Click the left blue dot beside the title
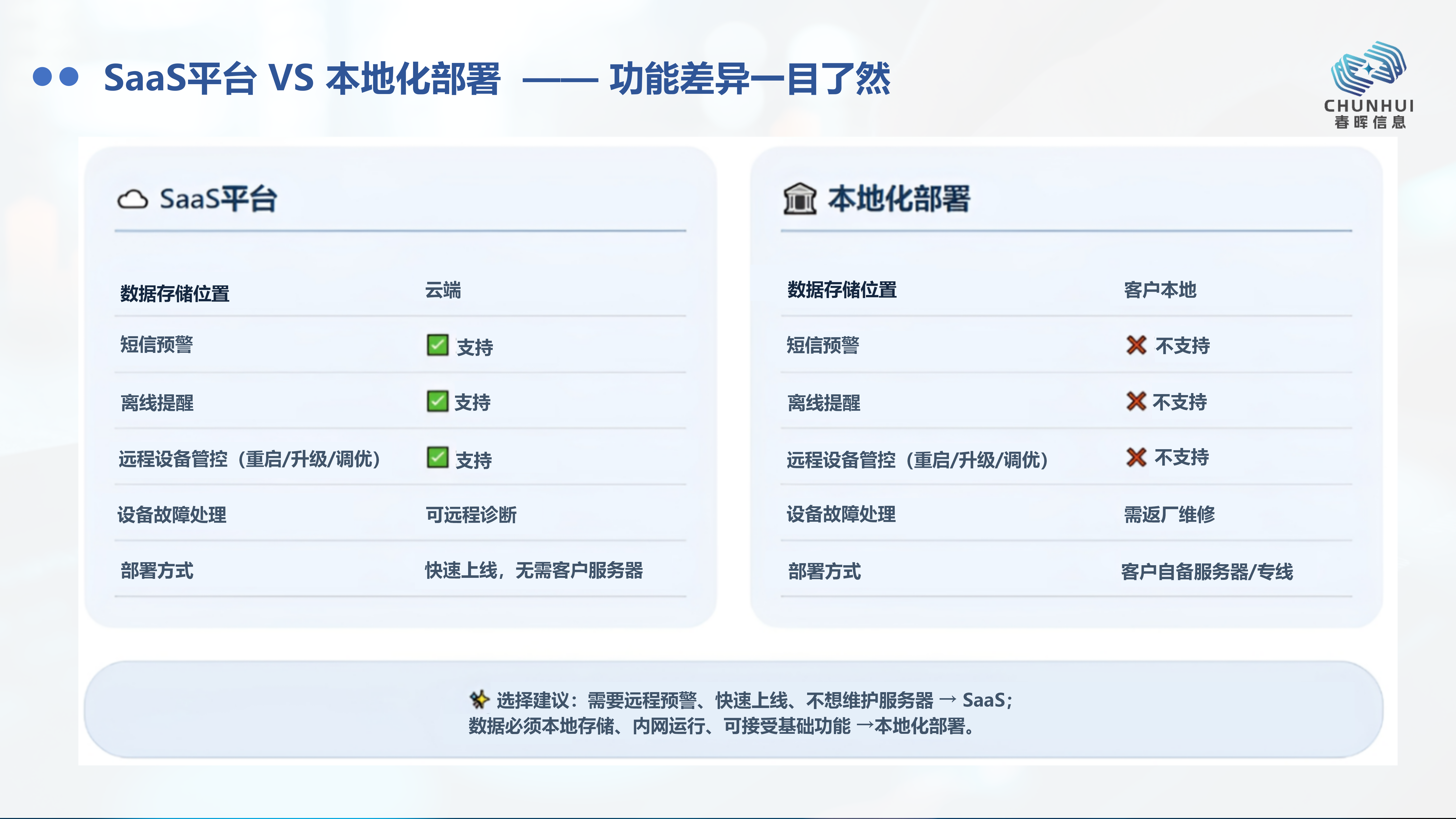Image resolution: width=1456 pixels, height=819 pixels. pyautogui.click(x=42, y=77)
